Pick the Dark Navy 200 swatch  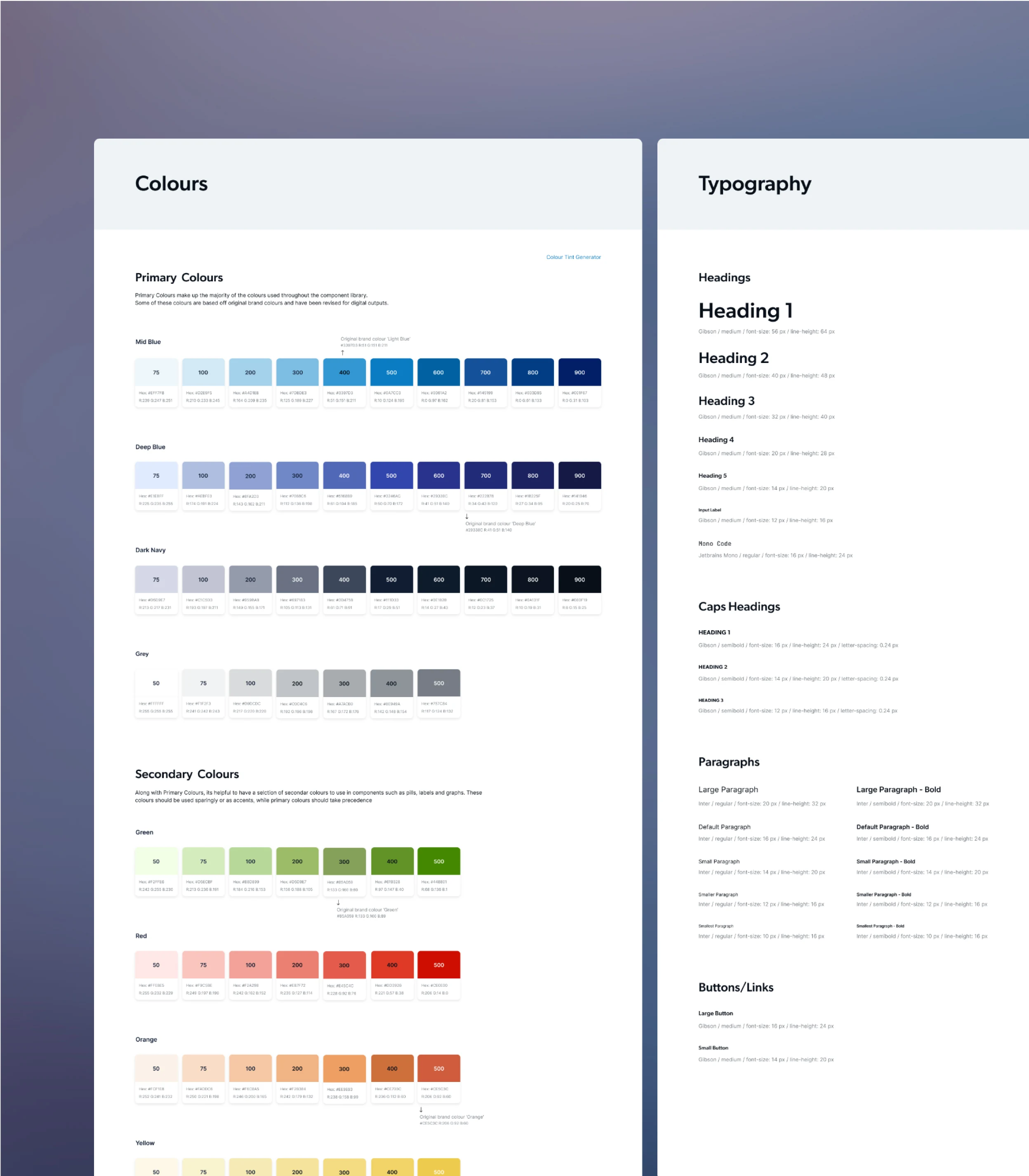(x=250, y=590)
